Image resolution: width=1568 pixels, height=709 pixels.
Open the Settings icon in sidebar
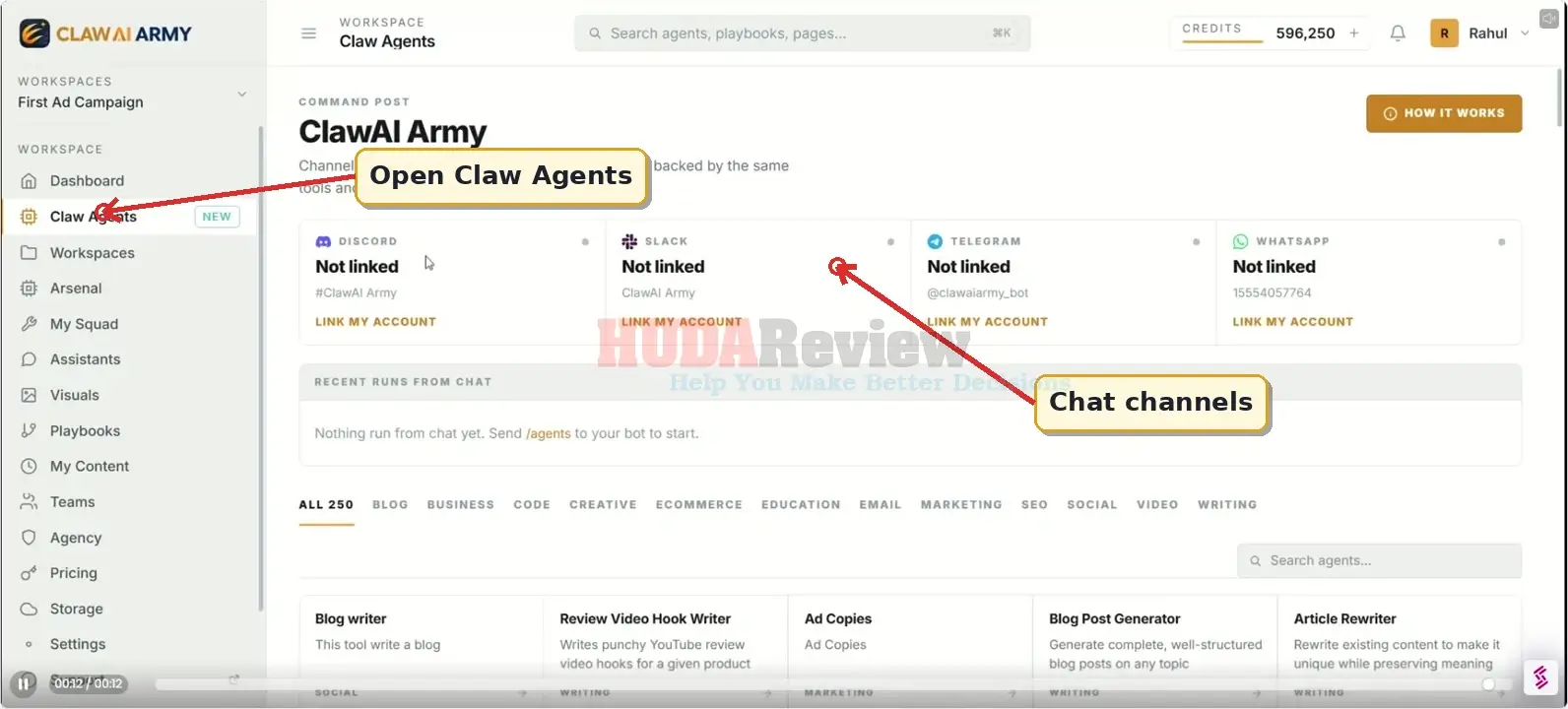(29, 644)
